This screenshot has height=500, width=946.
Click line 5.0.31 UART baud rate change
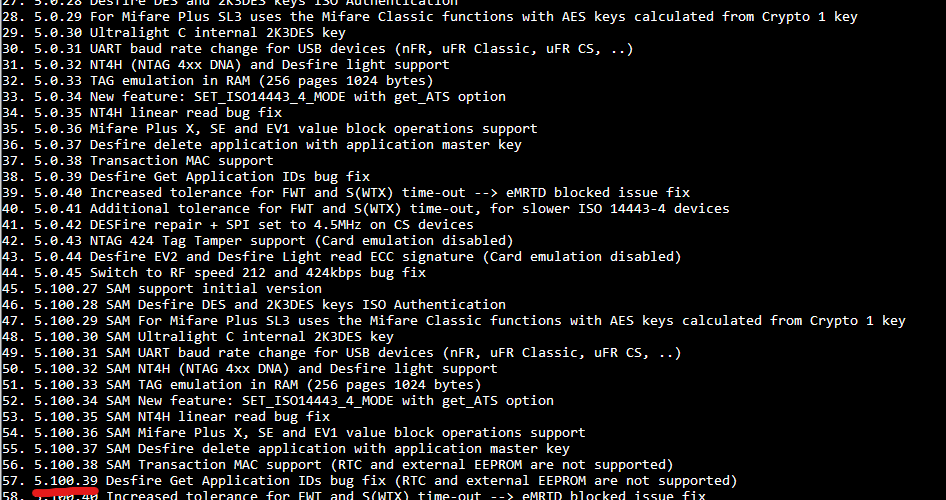[x=317, y=49]
